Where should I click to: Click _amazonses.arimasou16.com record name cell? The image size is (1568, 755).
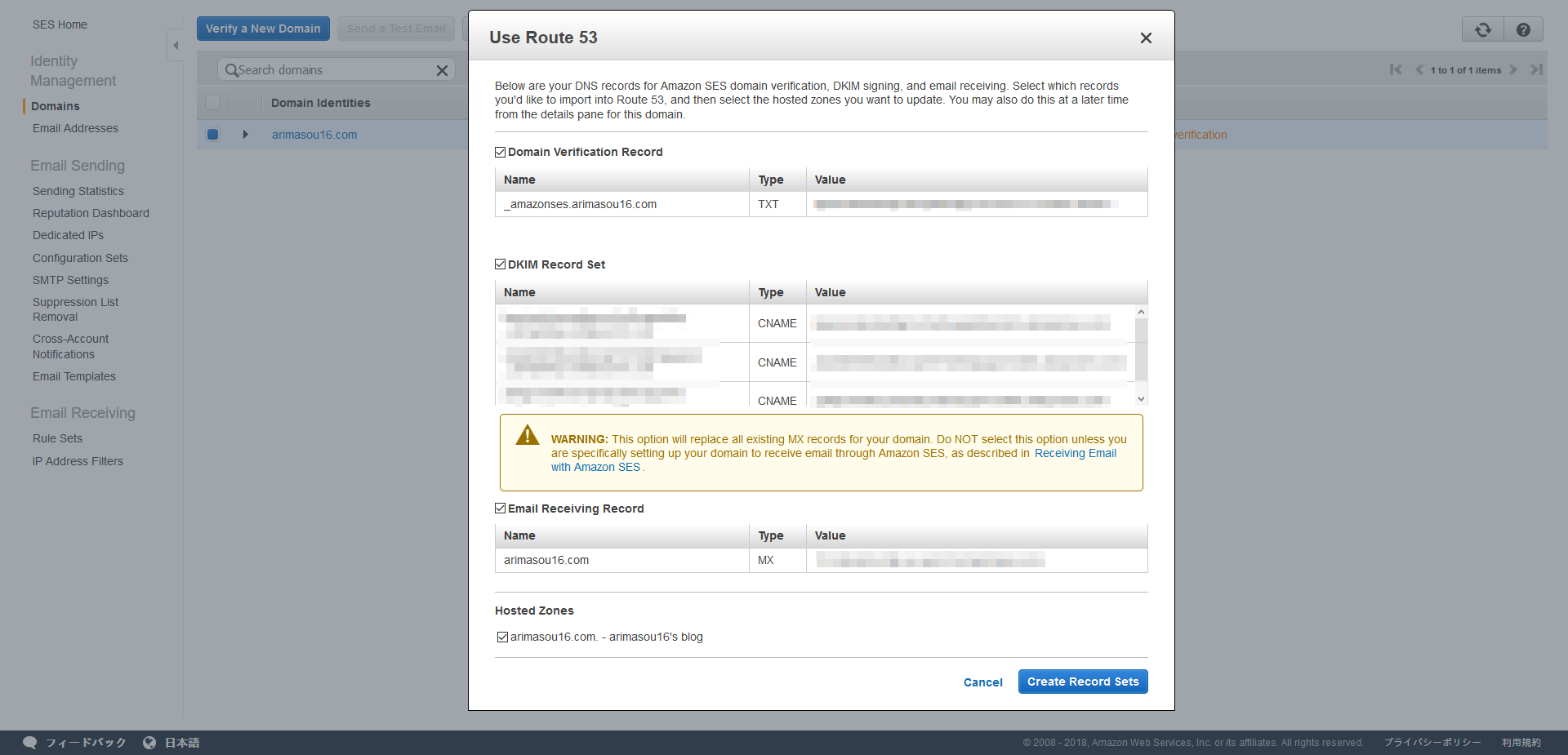click(x=621, y=204)
